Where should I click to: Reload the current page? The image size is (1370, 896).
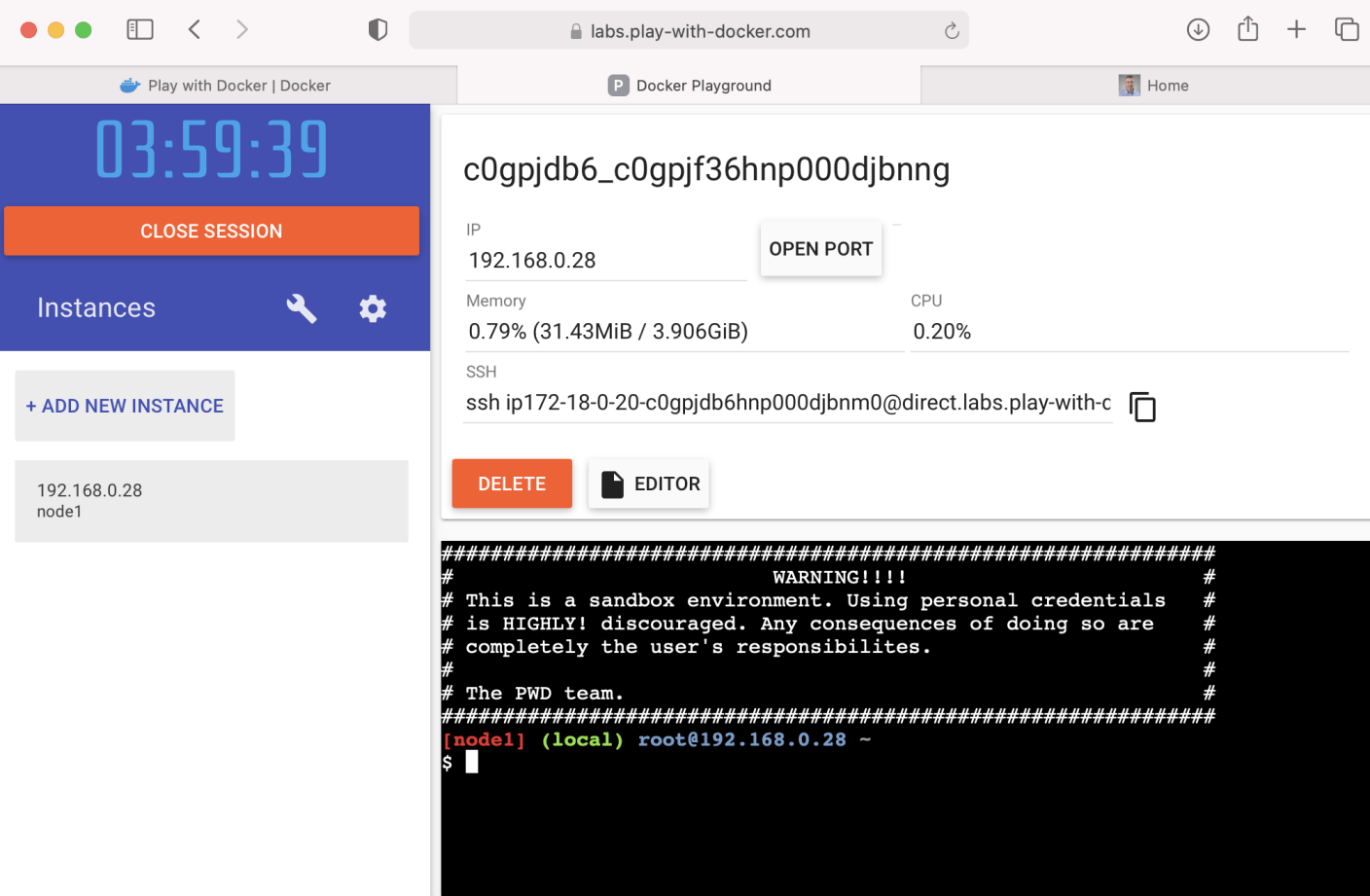pyautogui.click(x=952, y=31)
